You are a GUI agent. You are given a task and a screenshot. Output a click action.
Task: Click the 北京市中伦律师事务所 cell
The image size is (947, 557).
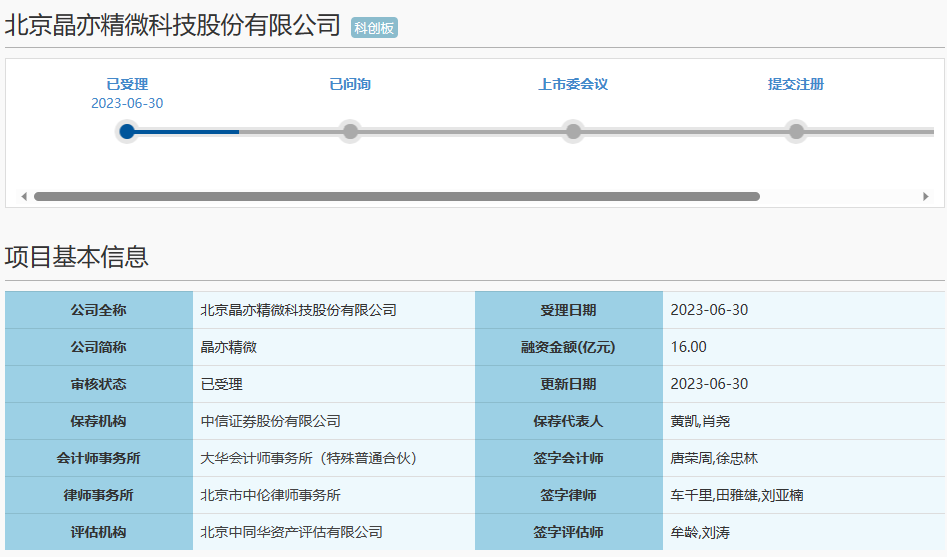334,495
